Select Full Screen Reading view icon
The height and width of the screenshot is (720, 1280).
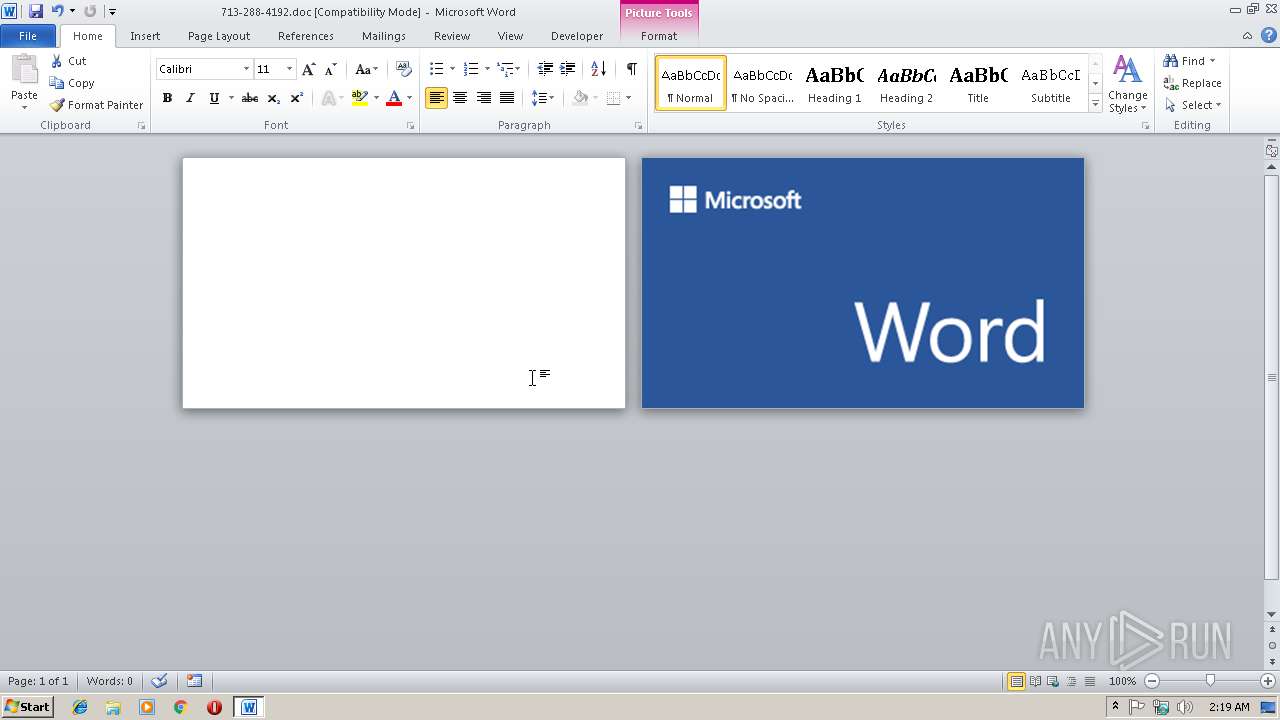click(1035, 681)
